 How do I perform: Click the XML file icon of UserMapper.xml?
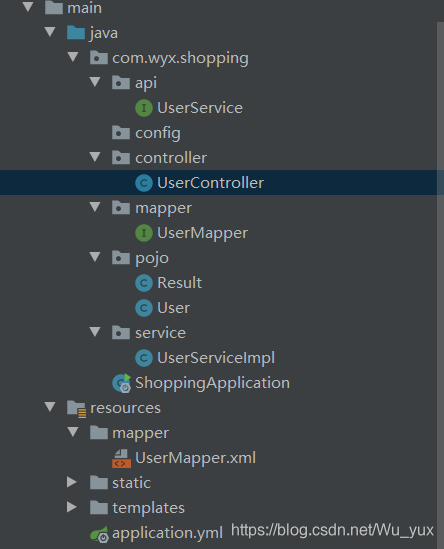coord(121,458)
